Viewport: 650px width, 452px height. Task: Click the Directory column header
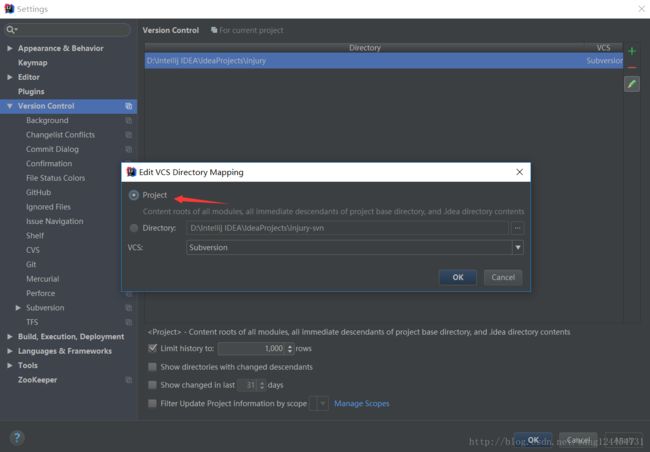pos(365,48)
